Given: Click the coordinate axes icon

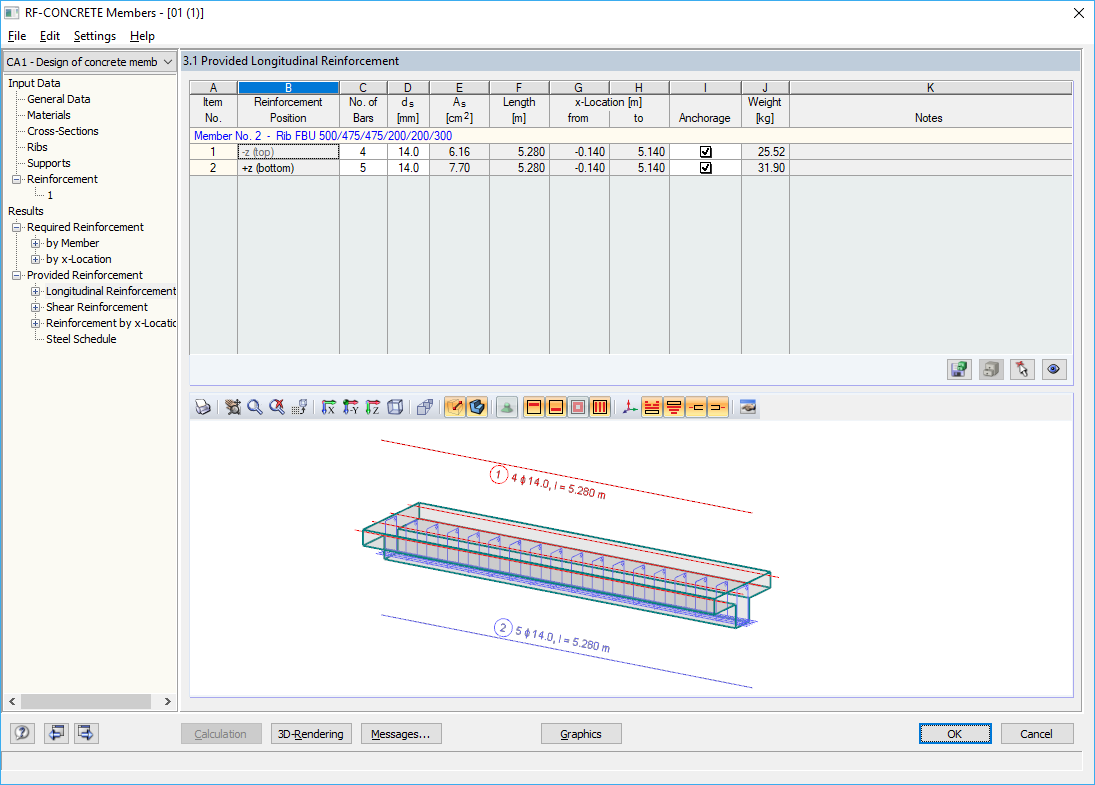Looking at the screenshot, I should [x=630, y=407].
